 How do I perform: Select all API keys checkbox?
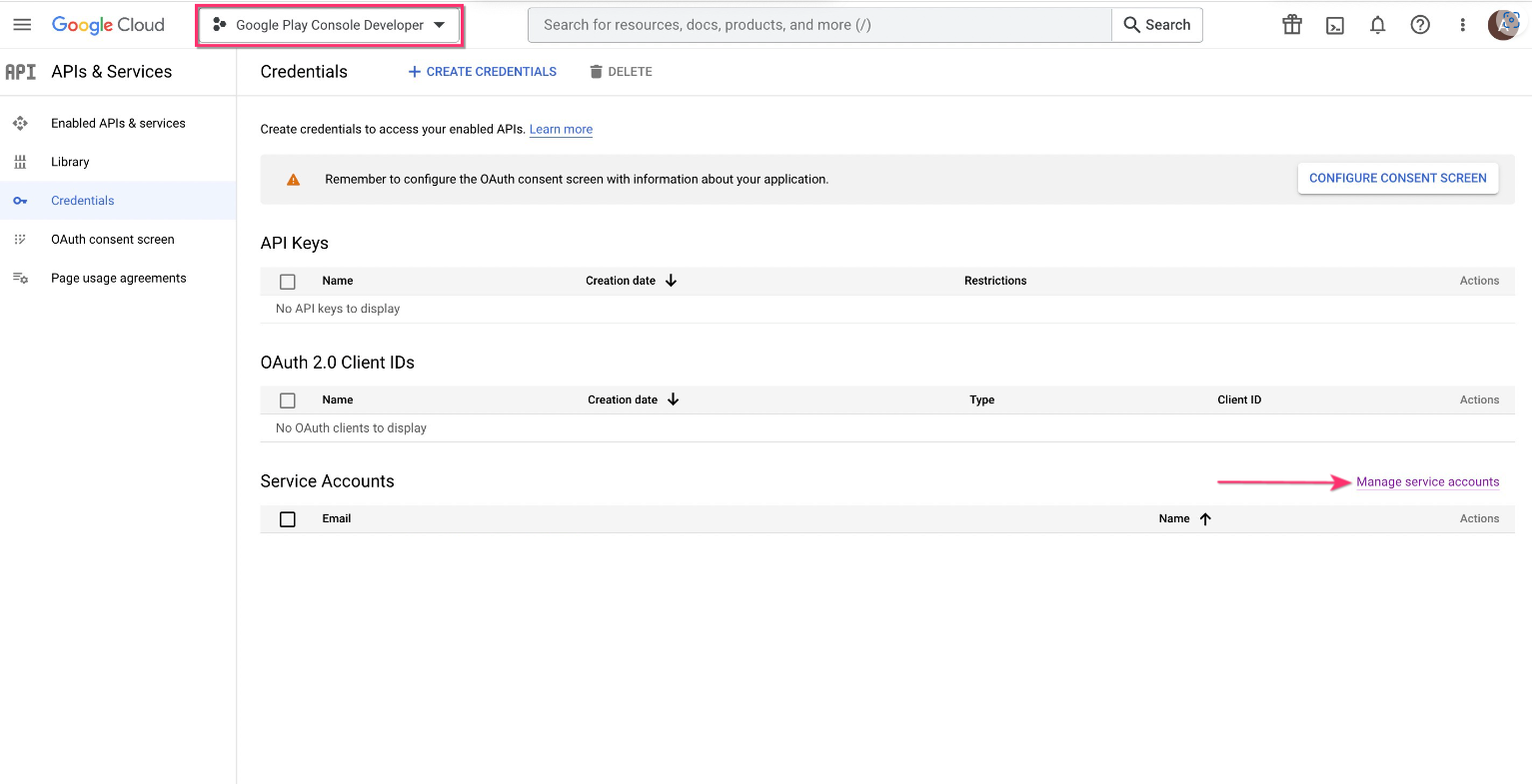click(288, 282)
